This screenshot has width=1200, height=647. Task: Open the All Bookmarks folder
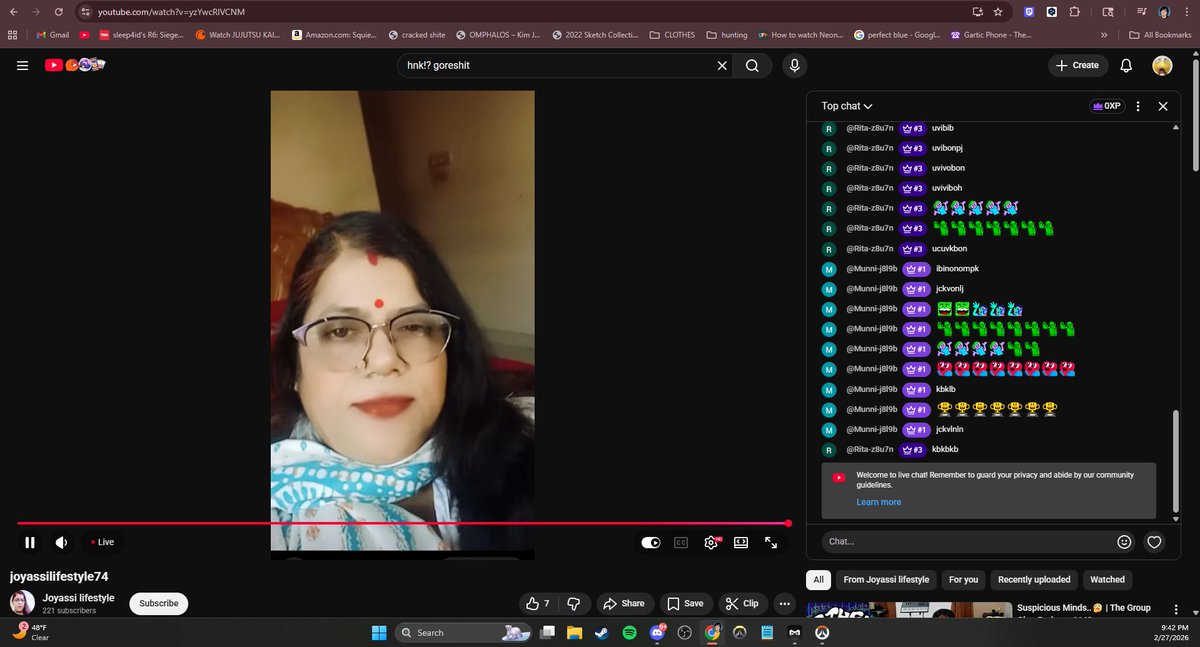1159,34
